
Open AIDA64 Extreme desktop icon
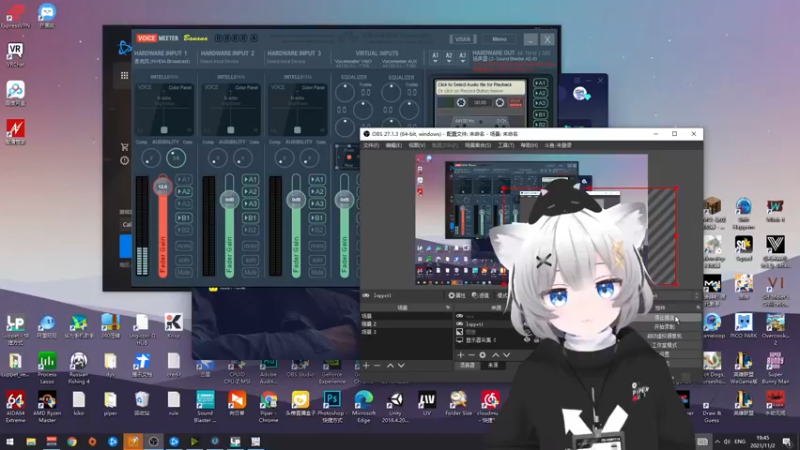pos(15,407)
